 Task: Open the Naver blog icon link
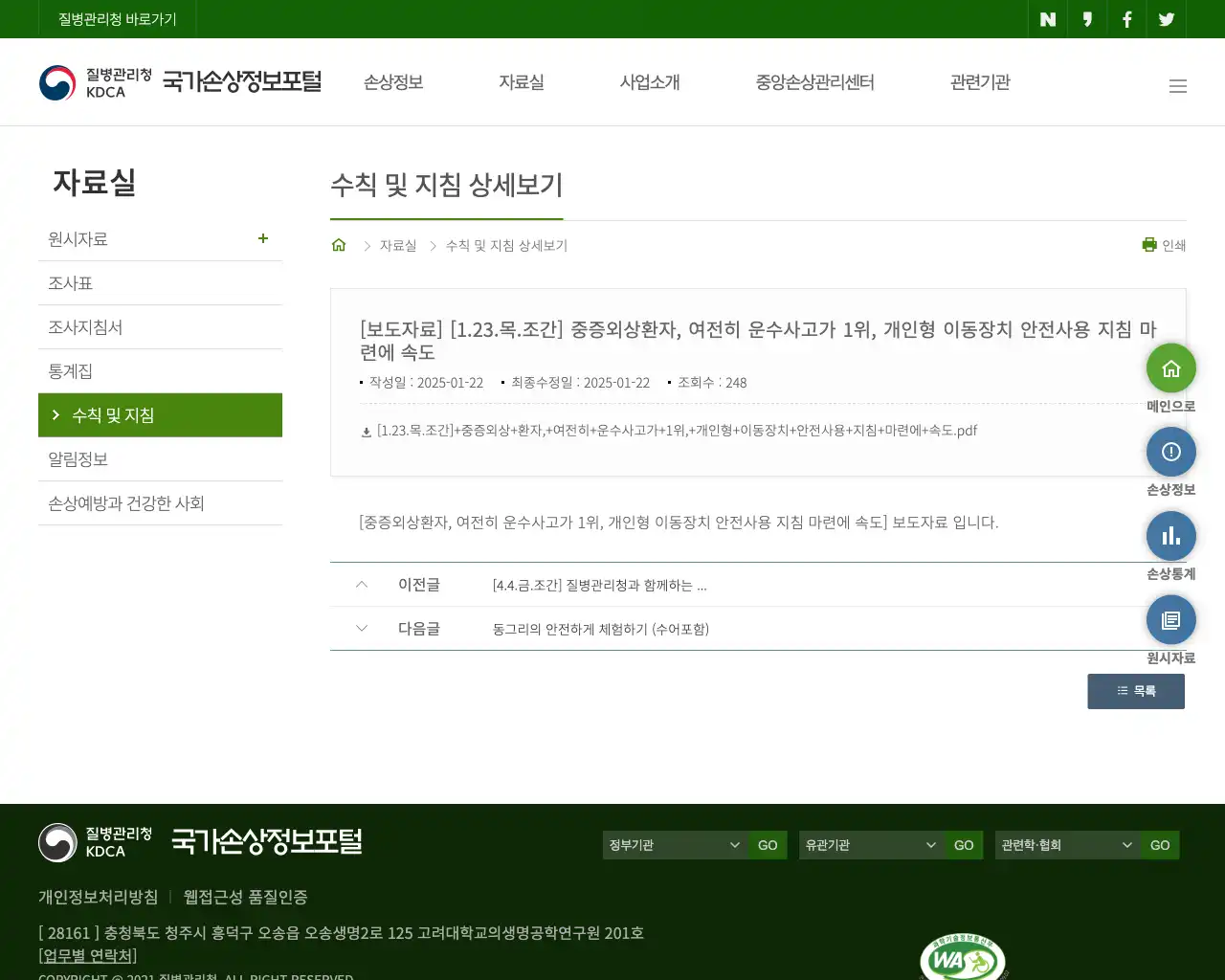[x=1048, y=19]
